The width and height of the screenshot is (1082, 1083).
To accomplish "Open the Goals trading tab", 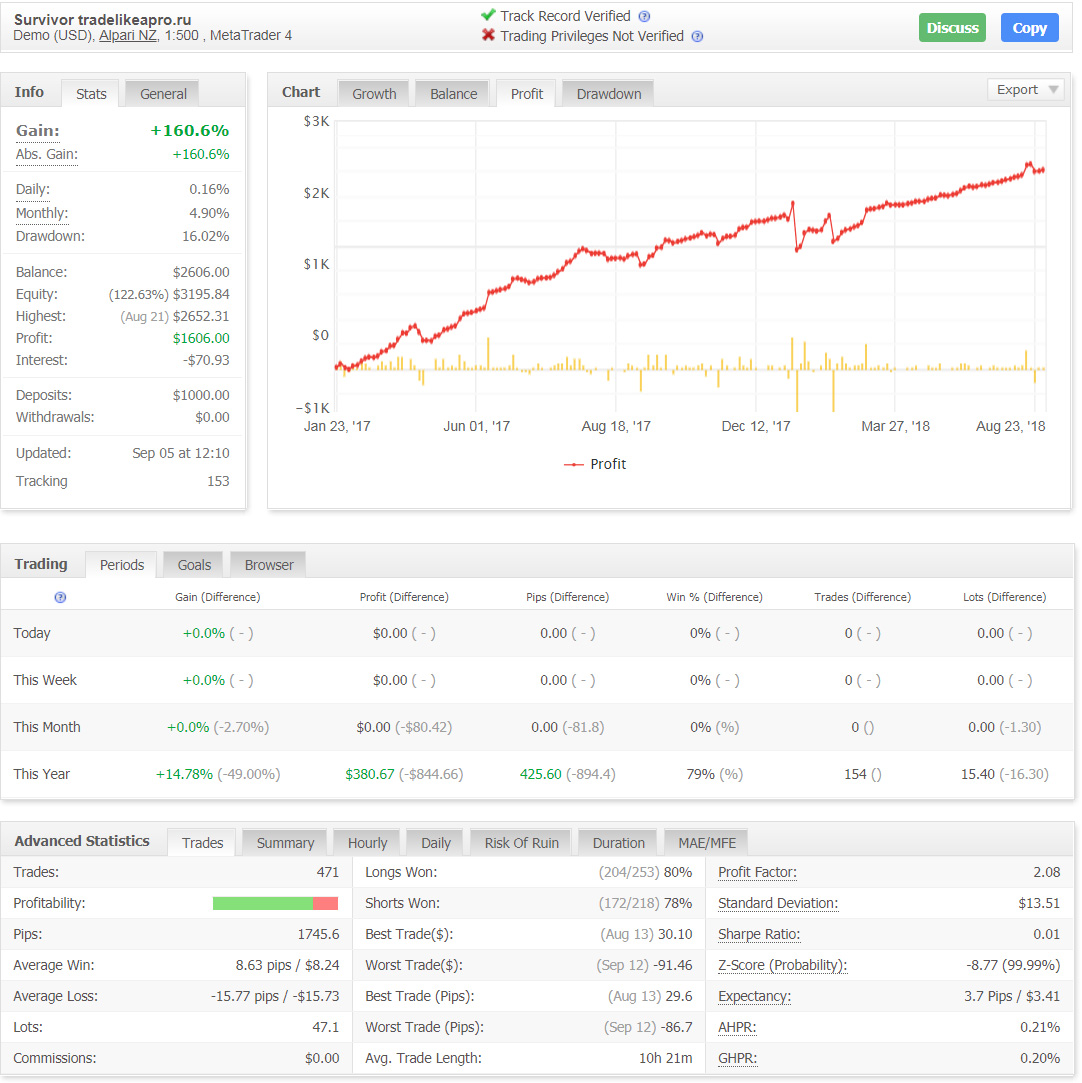I will click(x=194, y=565).
